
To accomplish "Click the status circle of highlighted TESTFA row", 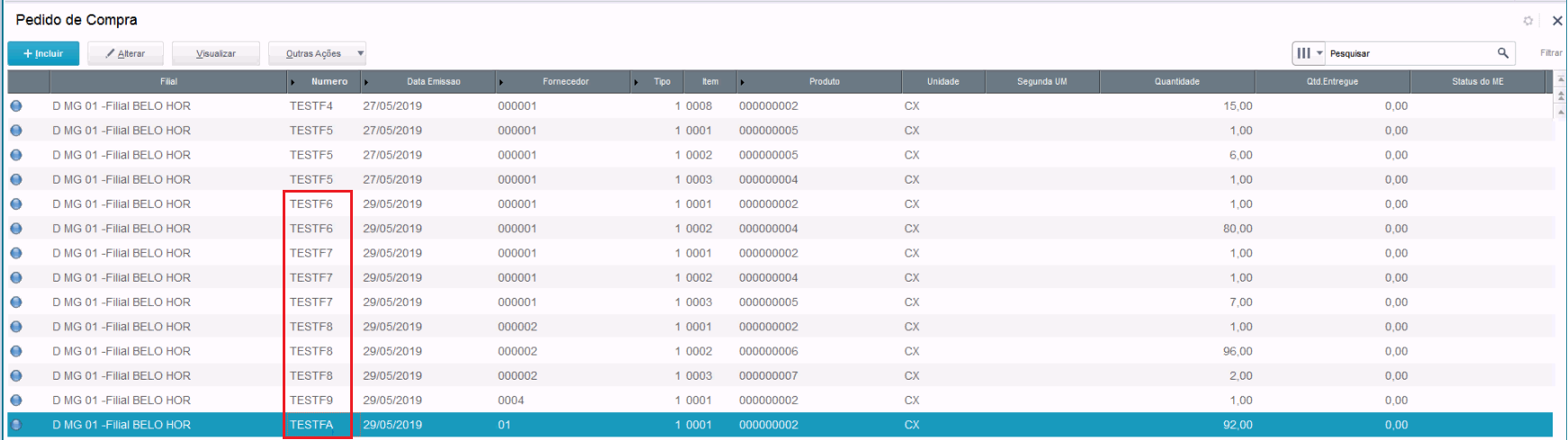I will (16, 425).
